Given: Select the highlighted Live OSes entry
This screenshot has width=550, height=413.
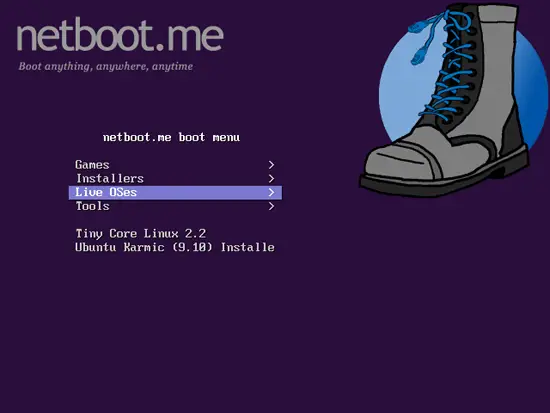Looking at the screenshot, I should [x=175, y=193].
